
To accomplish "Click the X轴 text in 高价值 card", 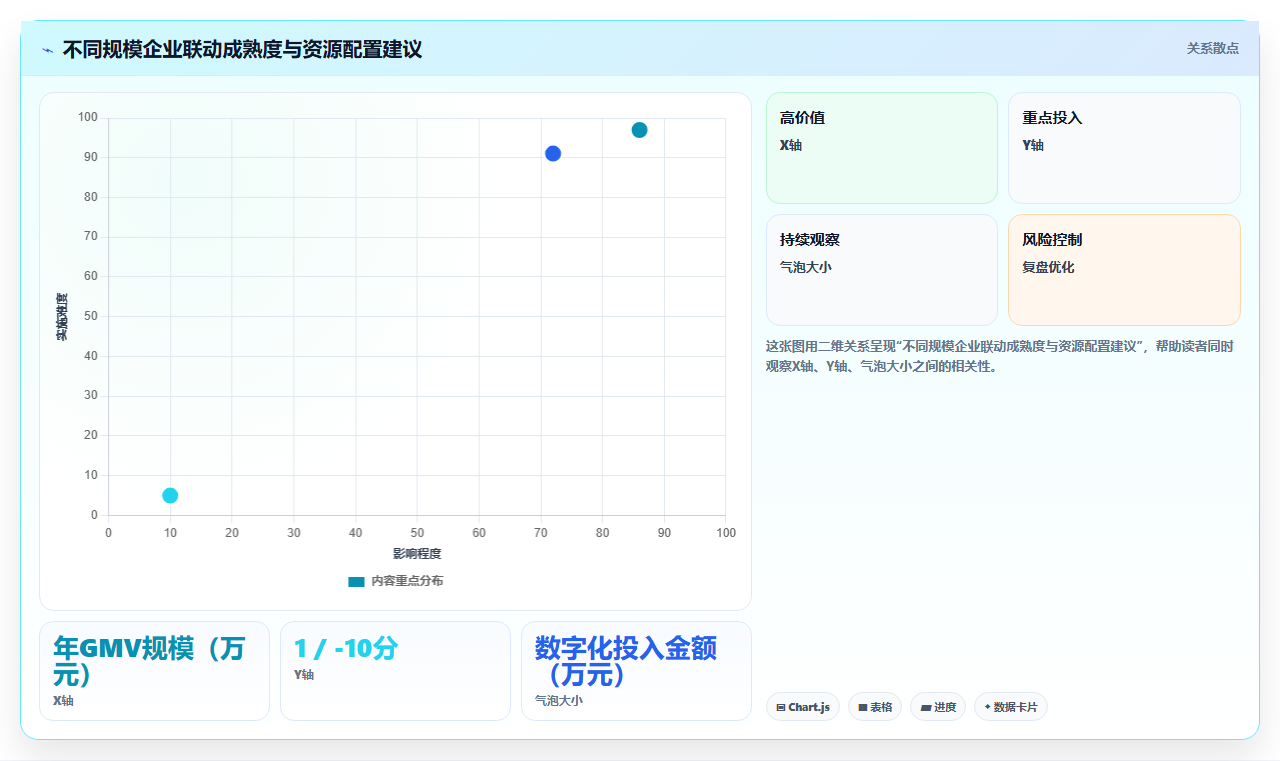I will tap(791, 145).
